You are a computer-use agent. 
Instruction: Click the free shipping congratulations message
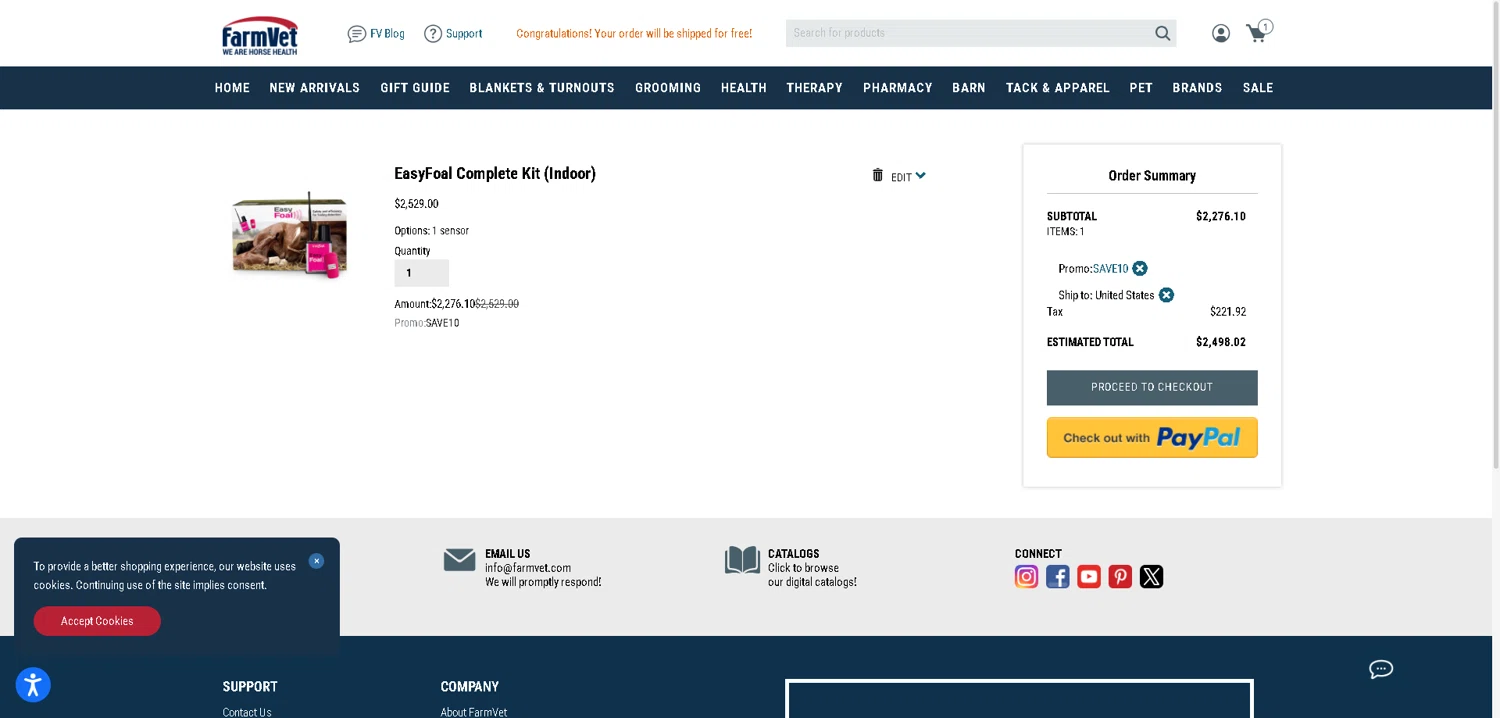(634, 34)
